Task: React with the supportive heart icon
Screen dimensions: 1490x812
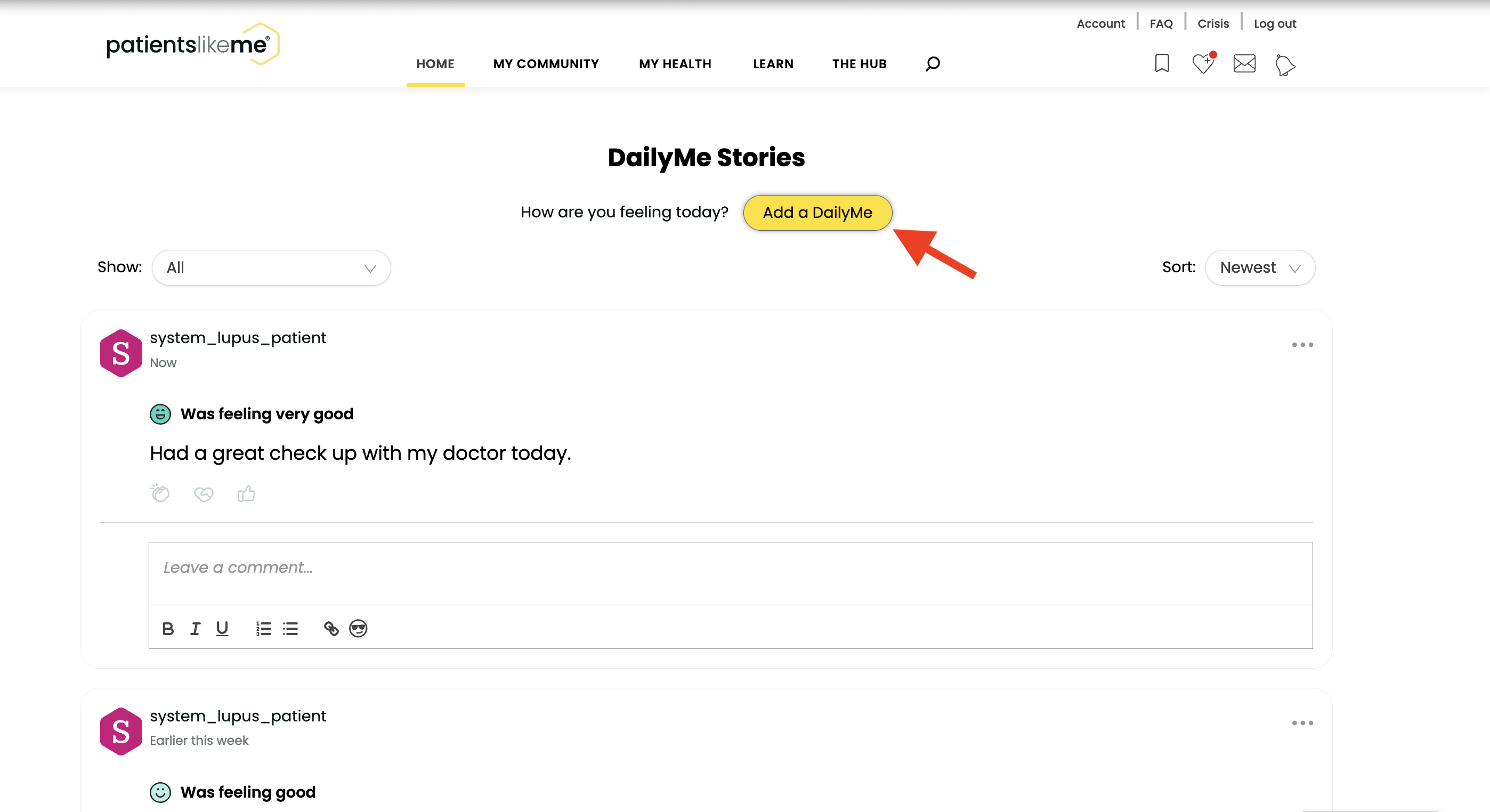Action: coord(204,494)
